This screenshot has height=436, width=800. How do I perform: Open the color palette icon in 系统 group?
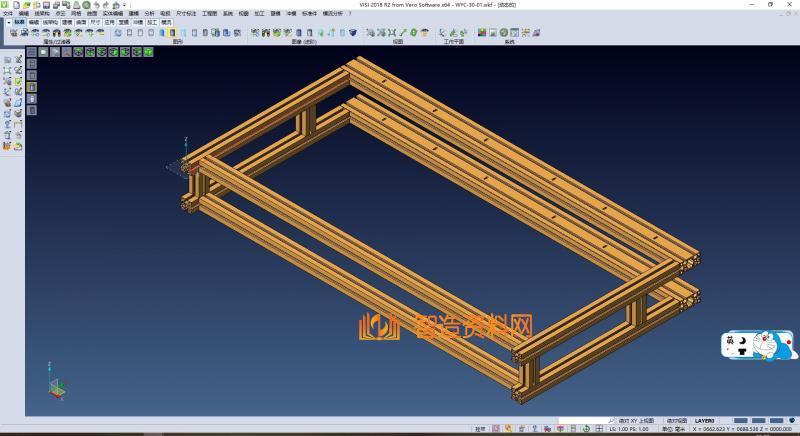click(x=482, y=32)
